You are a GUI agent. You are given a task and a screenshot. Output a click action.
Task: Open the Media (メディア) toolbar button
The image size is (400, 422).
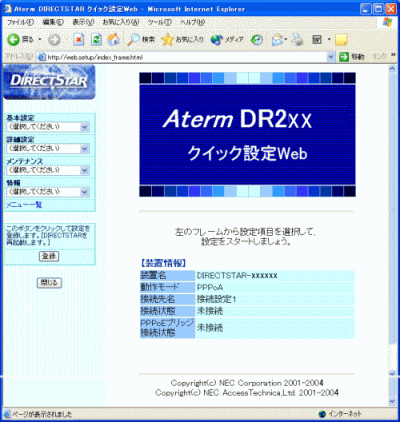(227, 40)
